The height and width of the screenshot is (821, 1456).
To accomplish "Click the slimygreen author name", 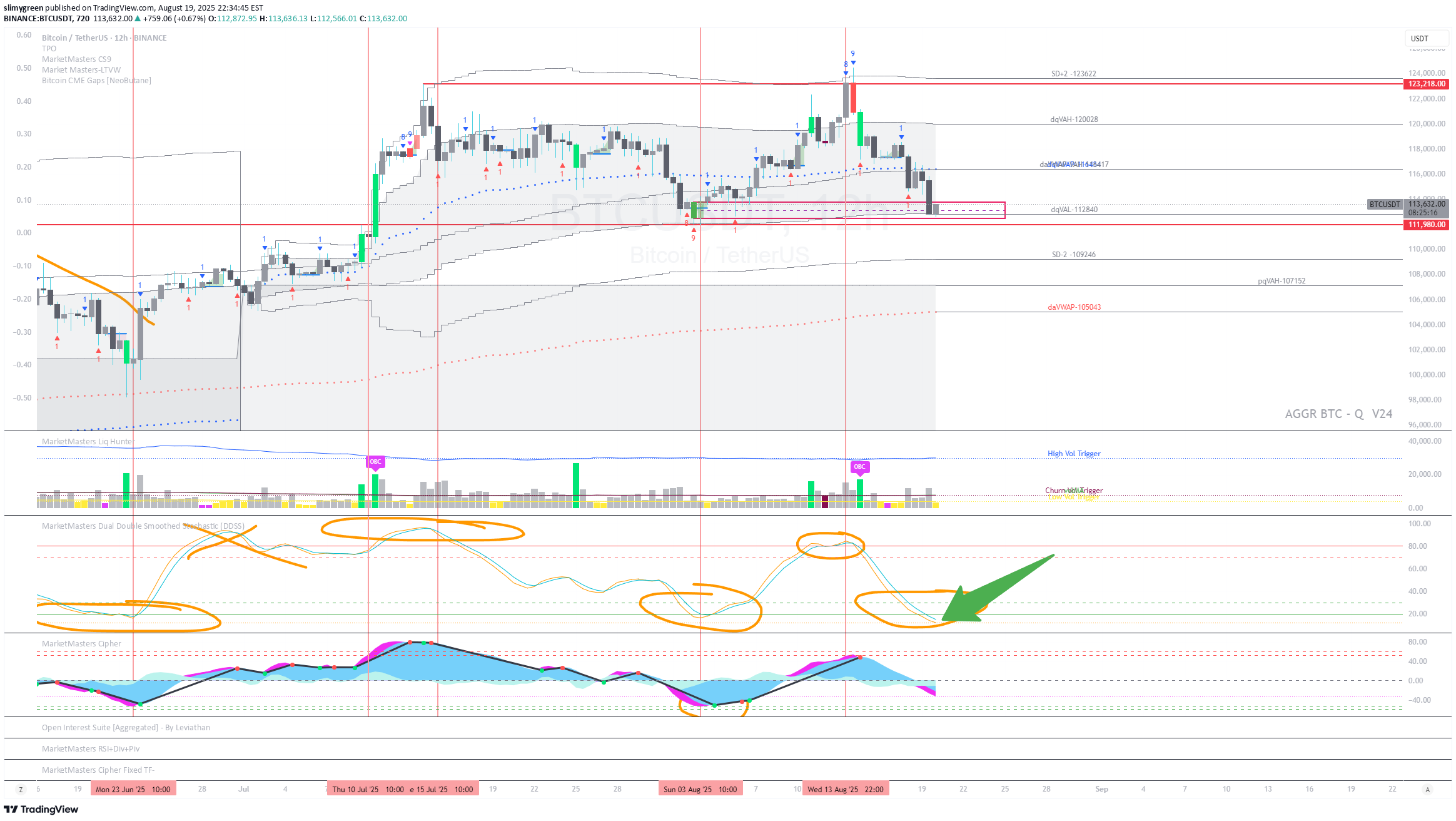I will coord(23,8).
